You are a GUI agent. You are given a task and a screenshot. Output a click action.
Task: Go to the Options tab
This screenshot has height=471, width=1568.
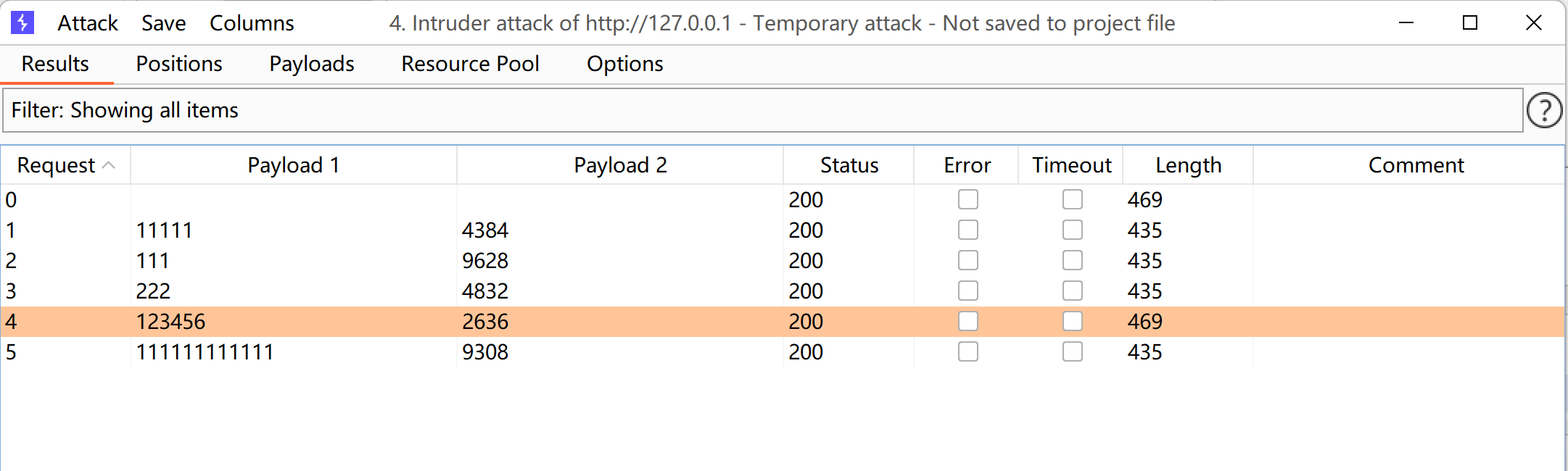coord(624,64)
